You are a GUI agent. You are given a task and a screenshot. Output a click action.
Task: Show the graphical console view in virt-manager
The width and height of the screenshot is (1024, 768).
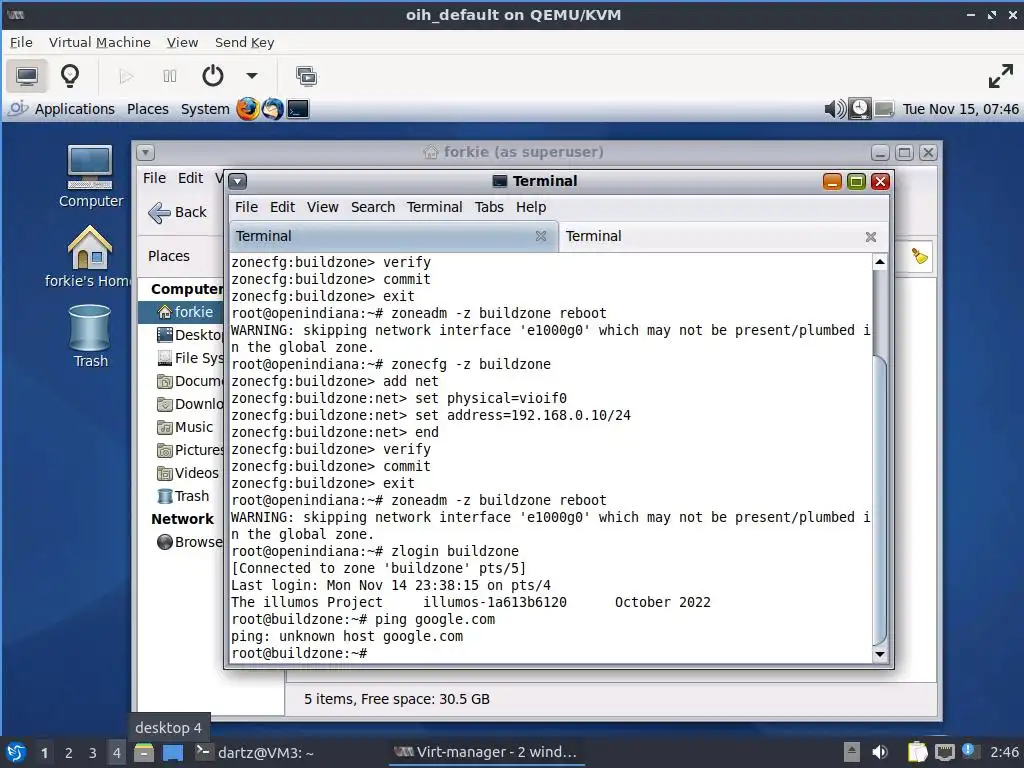point(27,76)
